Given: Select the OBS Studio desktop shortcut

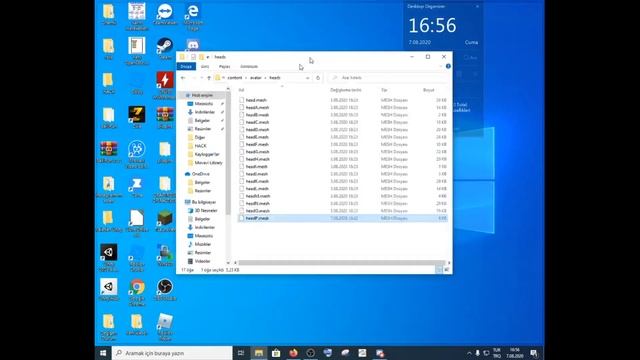Looking at the screenshot, I should click(x=165, y=290).
